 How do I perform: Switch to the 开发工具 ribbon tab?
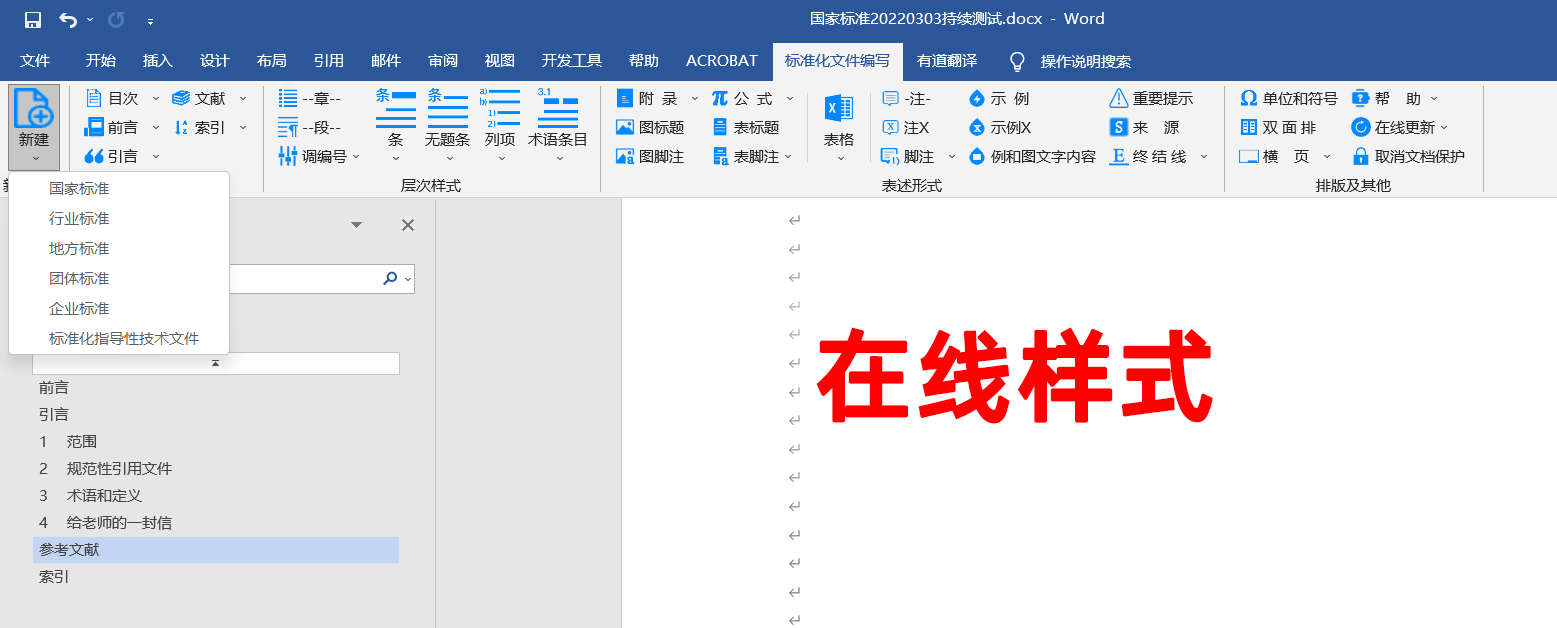[x=570, y=60]
